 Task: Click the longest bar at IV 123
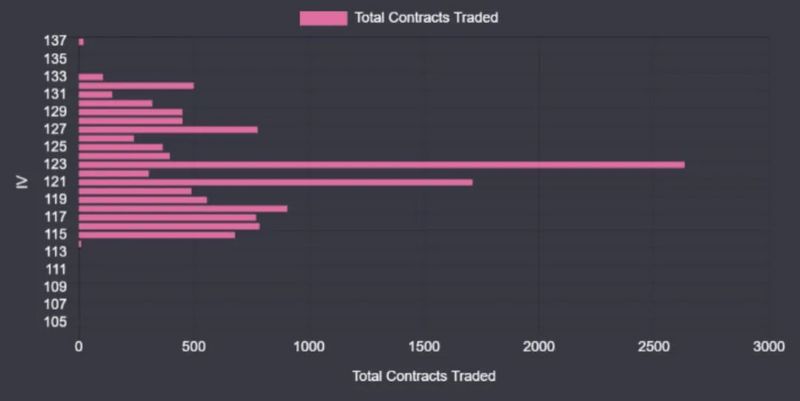[381, 164]
